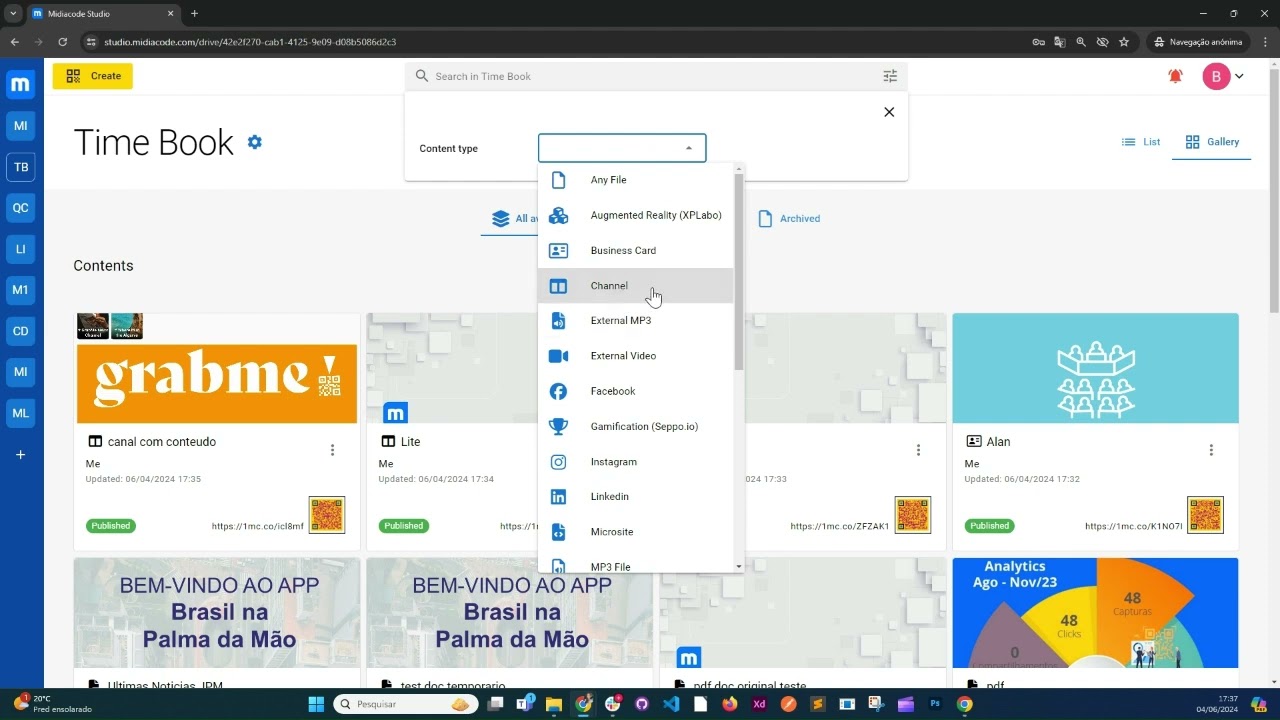Open the ML workspace in sidebar

pyautogui.click(x=21, y=413)
